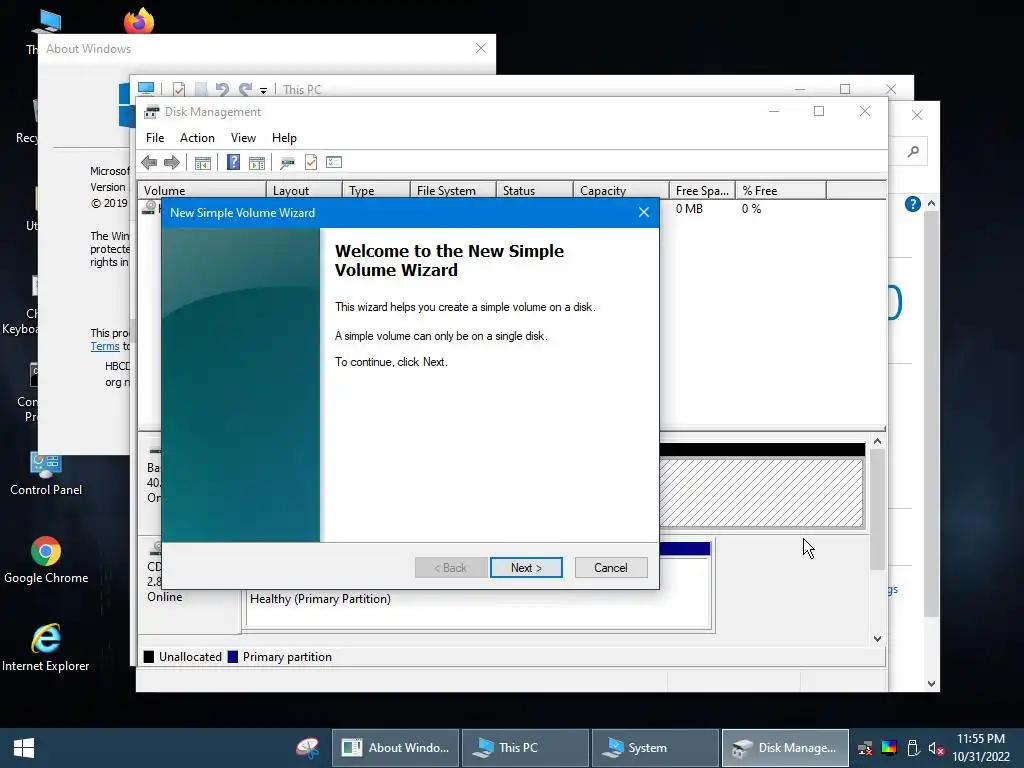Open the Windows Start button
The width and height of the screenshot is (1024, 768).
pos(24,748)
